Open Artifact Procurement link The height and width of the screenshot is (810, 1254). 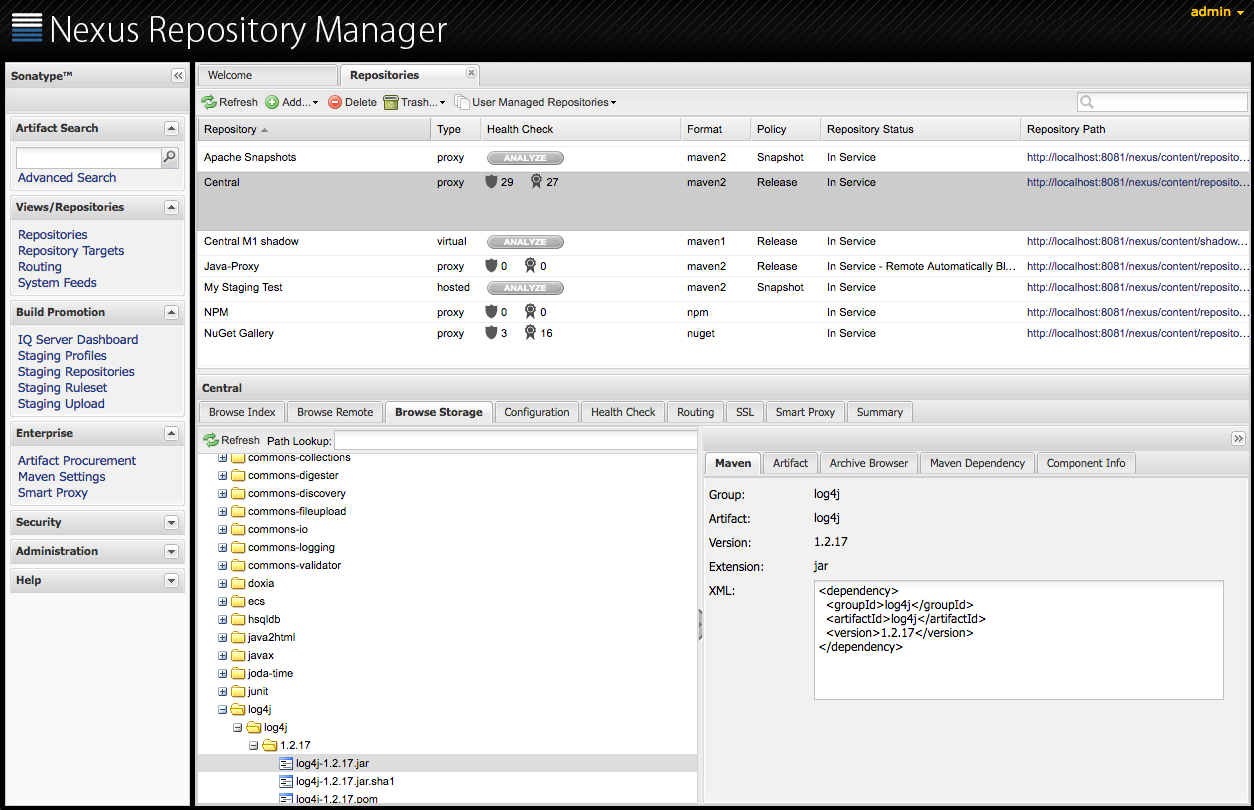(x=77, y=461)
